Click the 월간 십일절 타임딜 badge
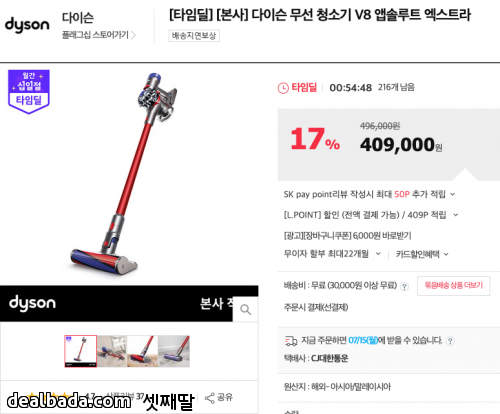Screen dimensions: 500x414 click(x=29, y=92)
